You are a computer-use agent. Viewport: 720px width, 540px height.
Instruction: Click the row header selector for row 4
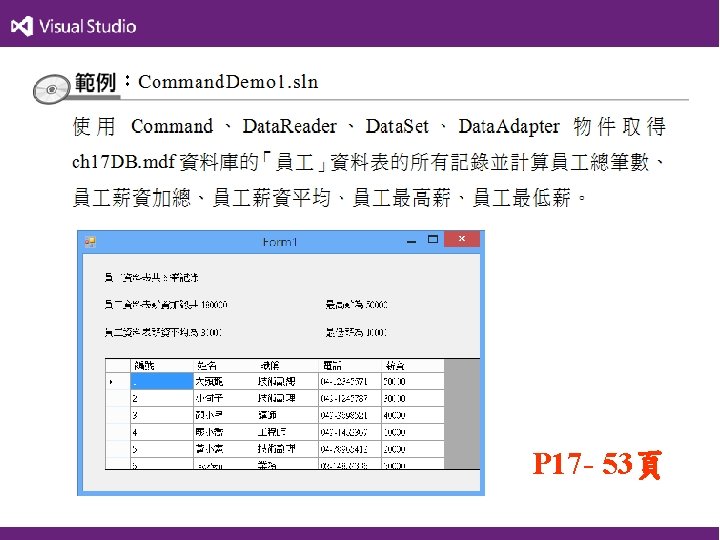[x=118, y=432]
